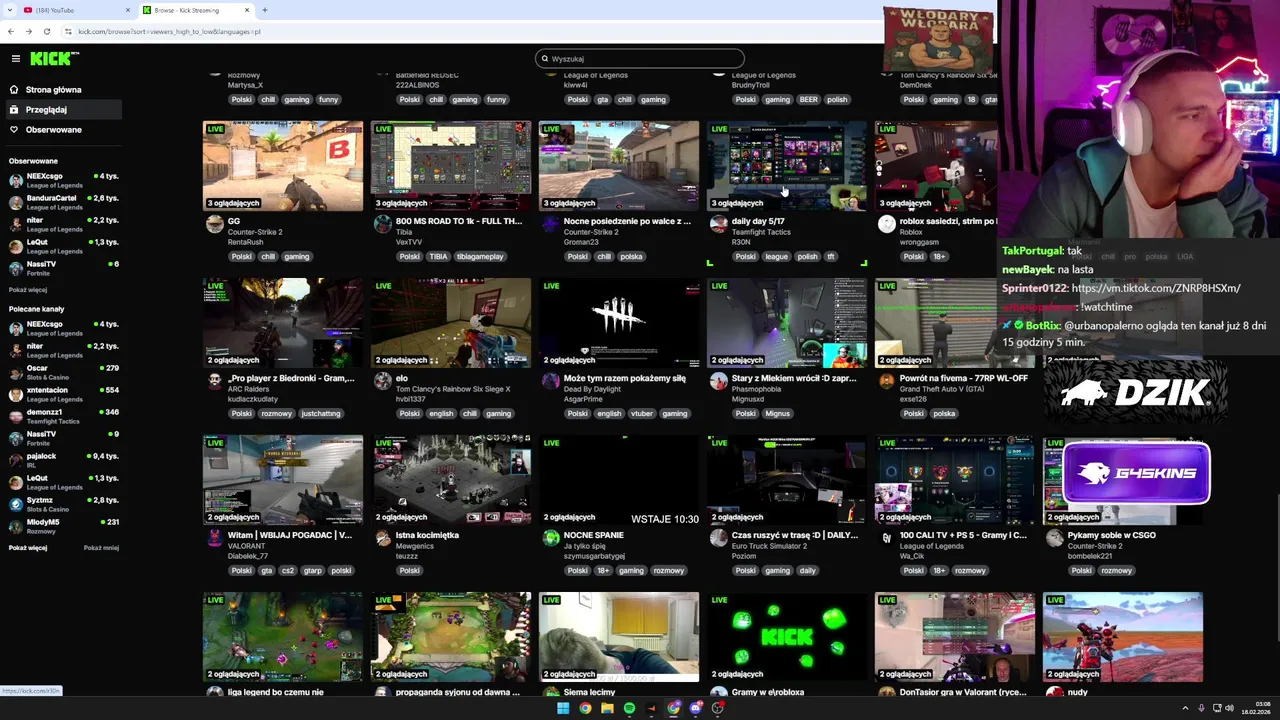Click the microphone icon in system tray
This screenshot has height=720, width=1280.
coord(1201,708)
